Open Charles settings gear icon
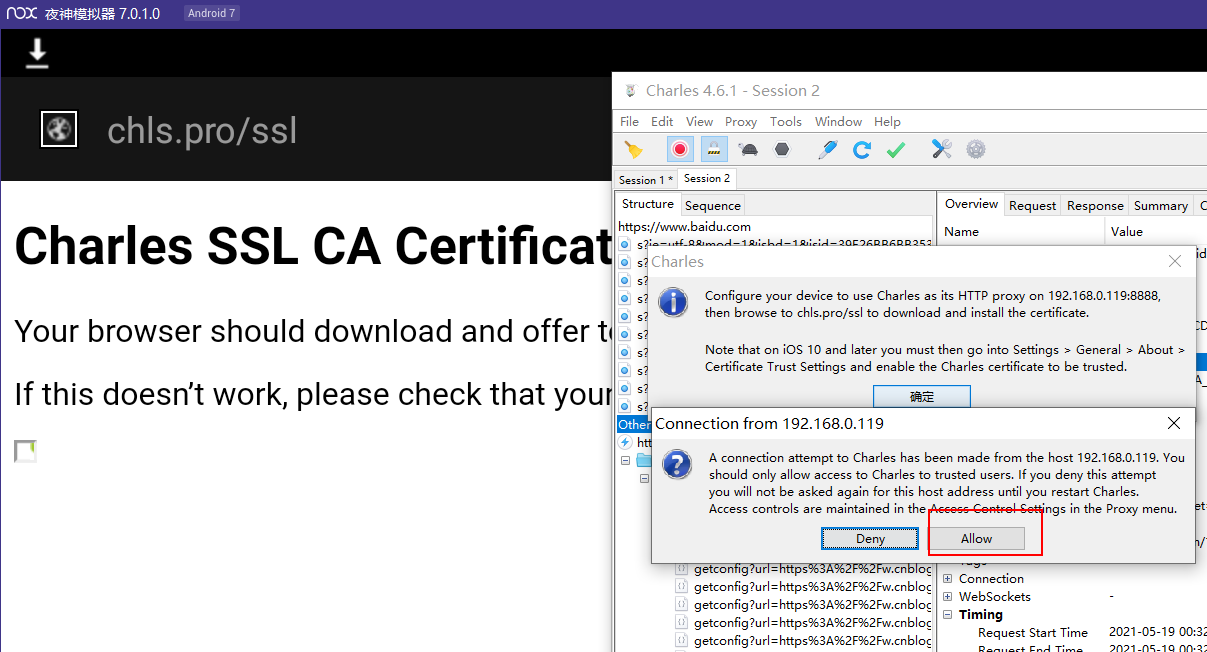Screen dimensions: 1207x652 [x=976, y=150]
